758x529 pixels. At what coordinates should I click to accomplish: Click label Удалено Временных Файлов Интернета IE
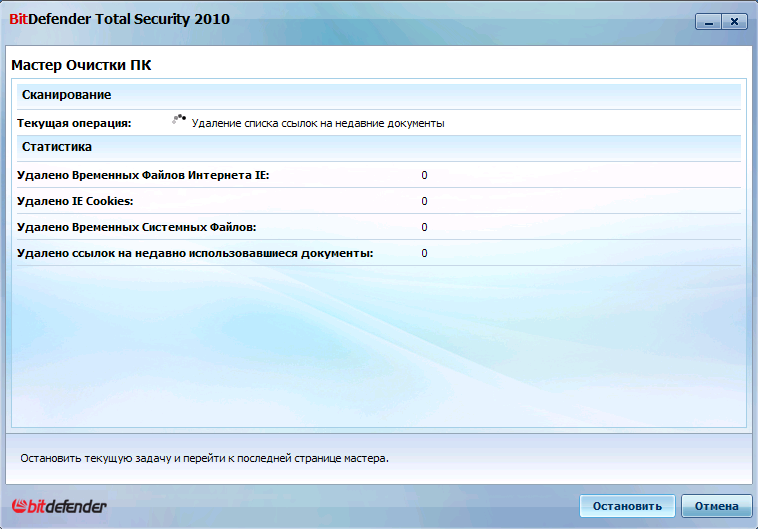pos(143,175)
